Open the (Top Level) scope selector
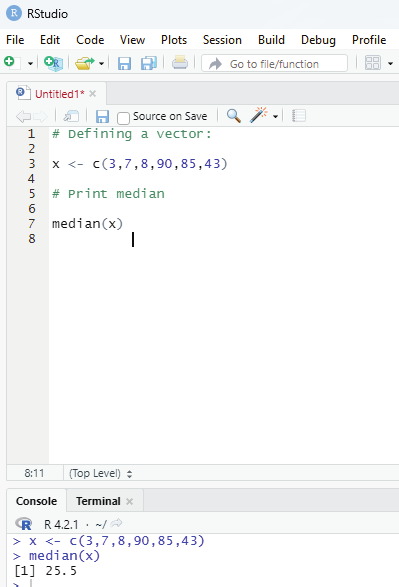 click(x=101, y=474)
